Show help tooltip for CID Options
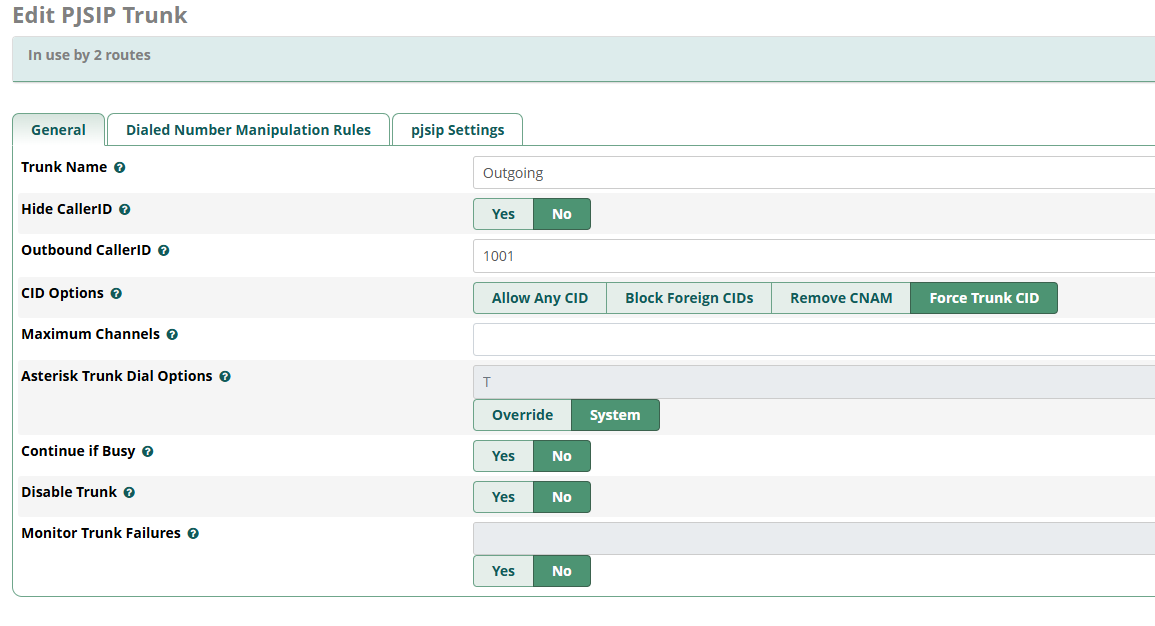1155x626 pixels. (116, 294)
